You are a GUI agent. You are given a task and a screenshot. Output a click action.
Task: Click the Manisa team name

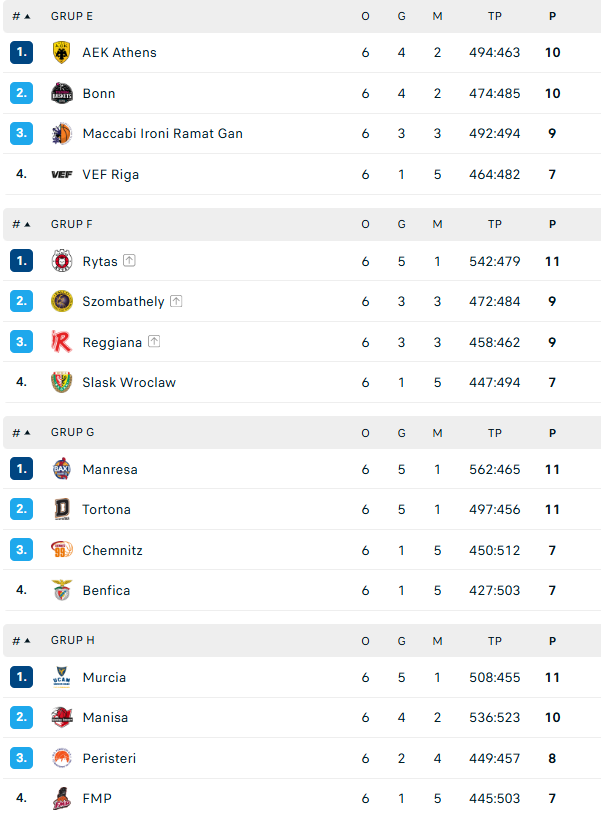click(x=105, y=718)
